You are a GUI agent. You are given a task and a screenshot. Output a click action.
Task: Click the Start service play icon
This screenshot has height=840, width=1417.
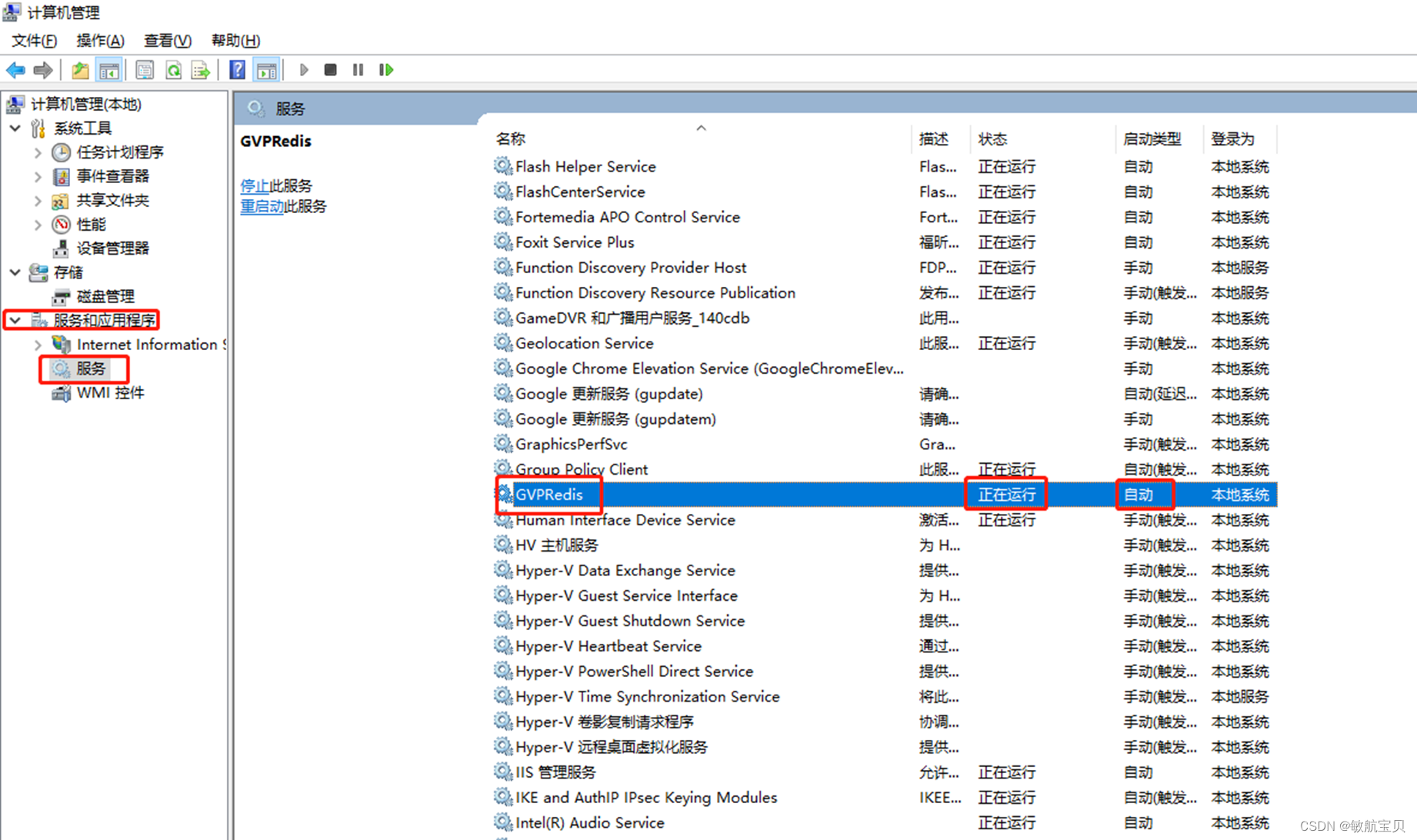[304, 70]
